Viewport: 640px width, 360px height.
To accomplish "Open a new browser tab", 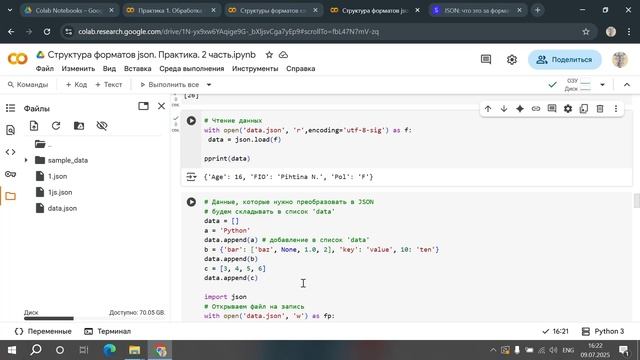I will [538, 11].
